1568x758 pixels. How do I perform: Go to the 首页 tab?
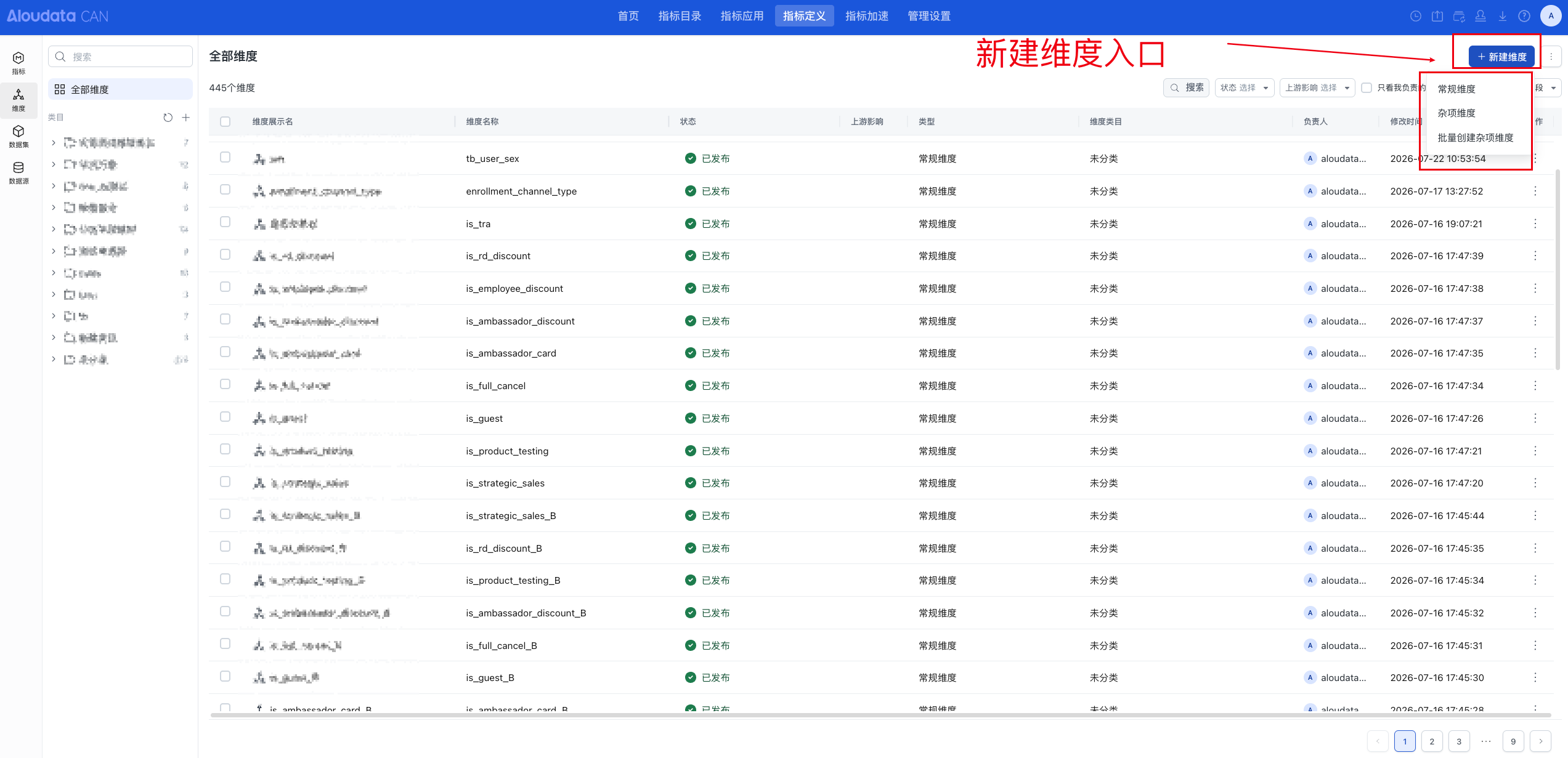point(628,16)
